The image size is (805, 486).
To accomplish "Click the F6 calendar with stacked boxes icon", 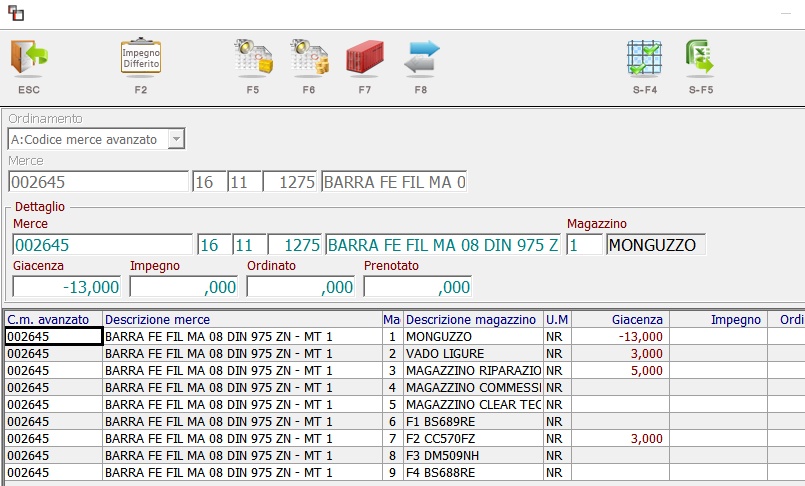I will coord(309,57).
